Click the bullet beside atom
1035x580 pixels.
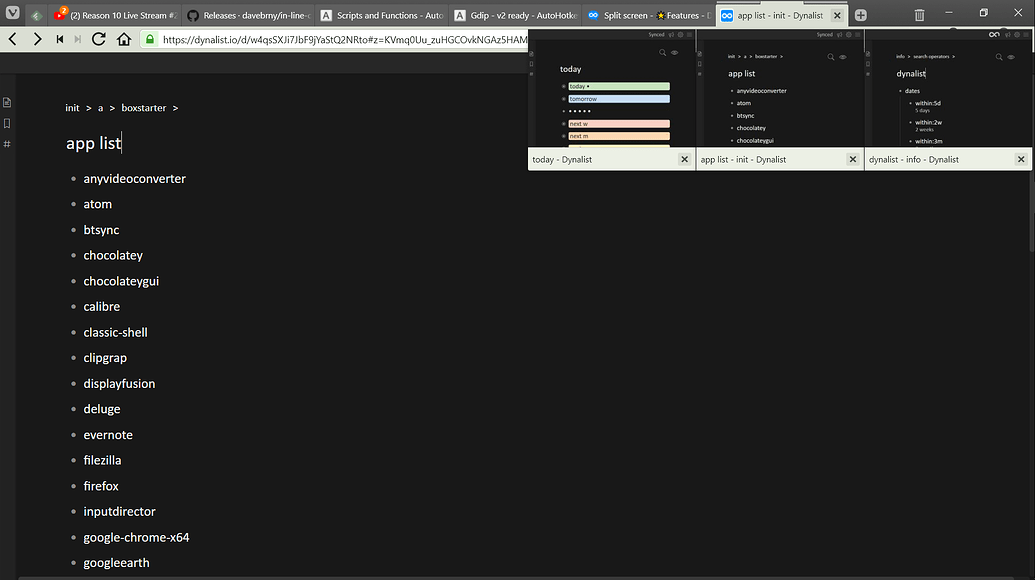coord(73,205)
